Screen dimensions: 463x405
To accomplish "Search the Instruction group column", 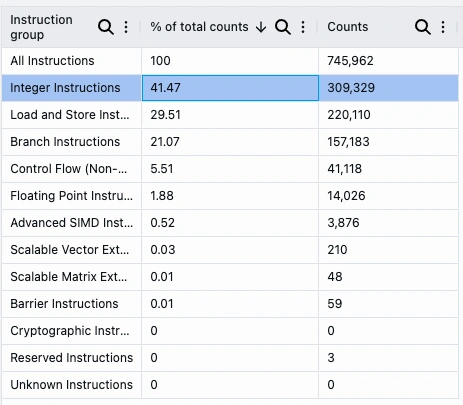I will [x=106, y=27].
